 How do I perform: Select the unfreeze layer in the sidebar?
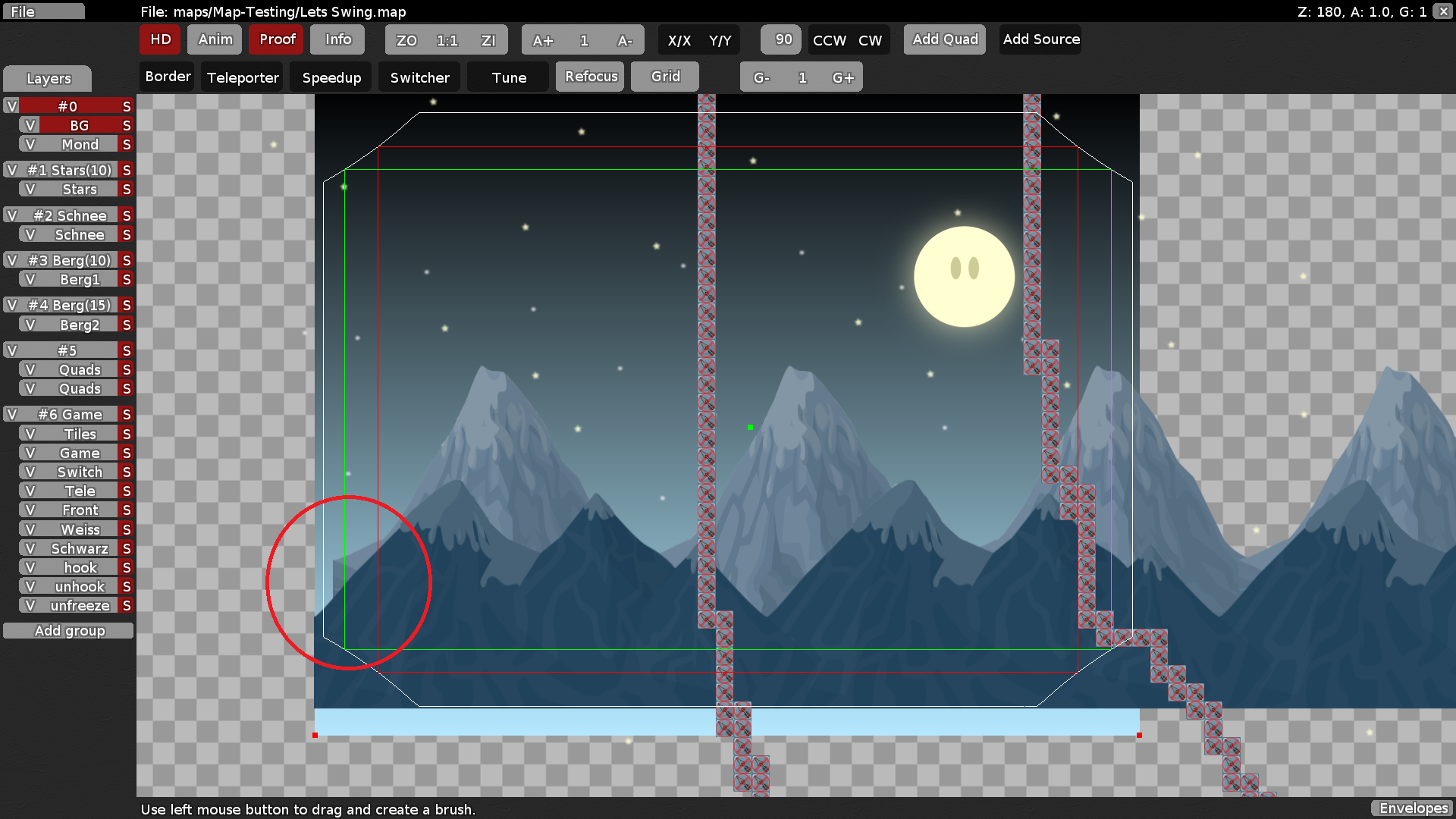[x=77, y=605]
